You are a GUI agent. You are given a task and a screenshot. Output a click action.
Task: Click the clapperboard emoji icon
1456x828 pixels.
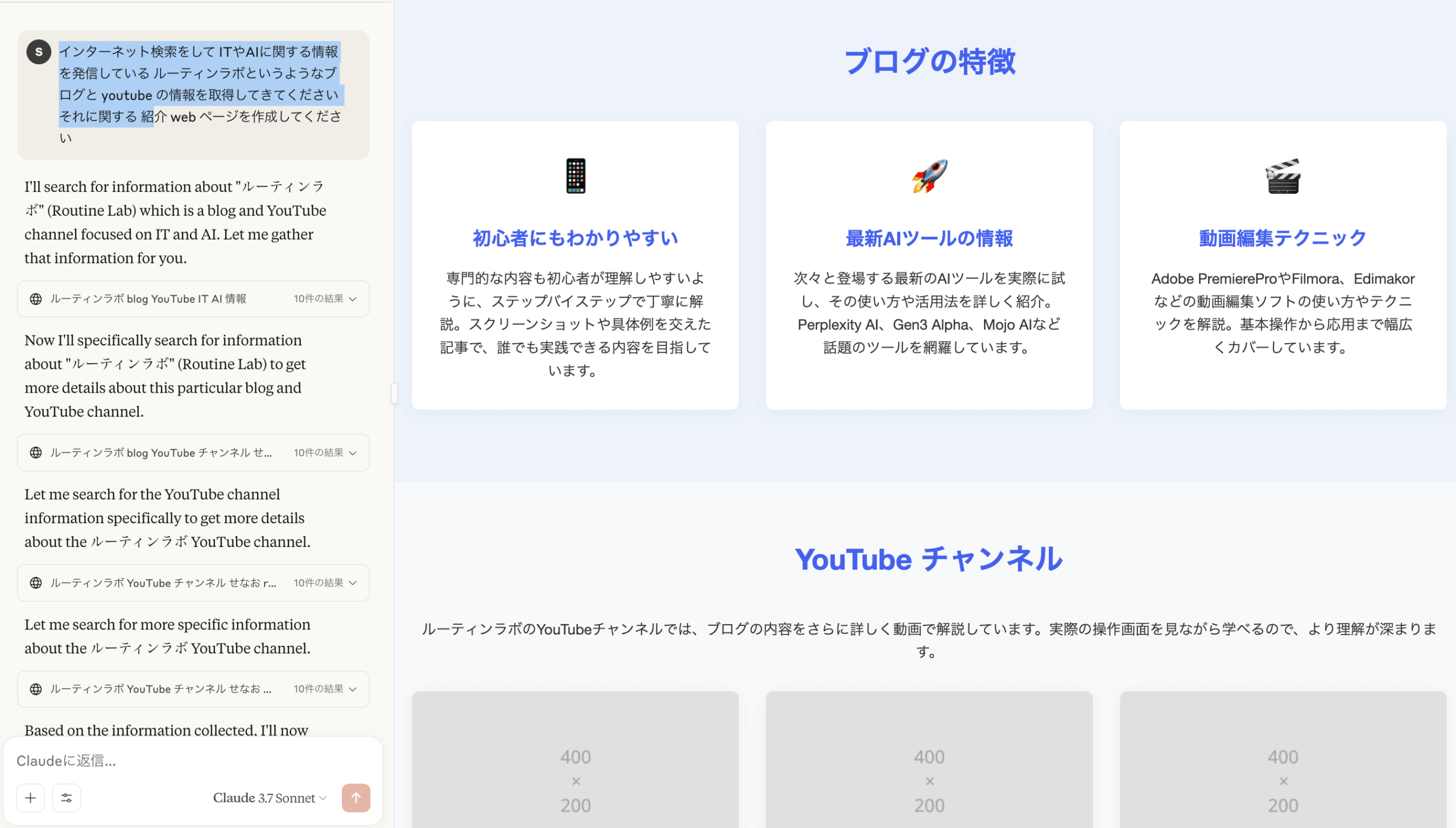(x=1283, y=176)
